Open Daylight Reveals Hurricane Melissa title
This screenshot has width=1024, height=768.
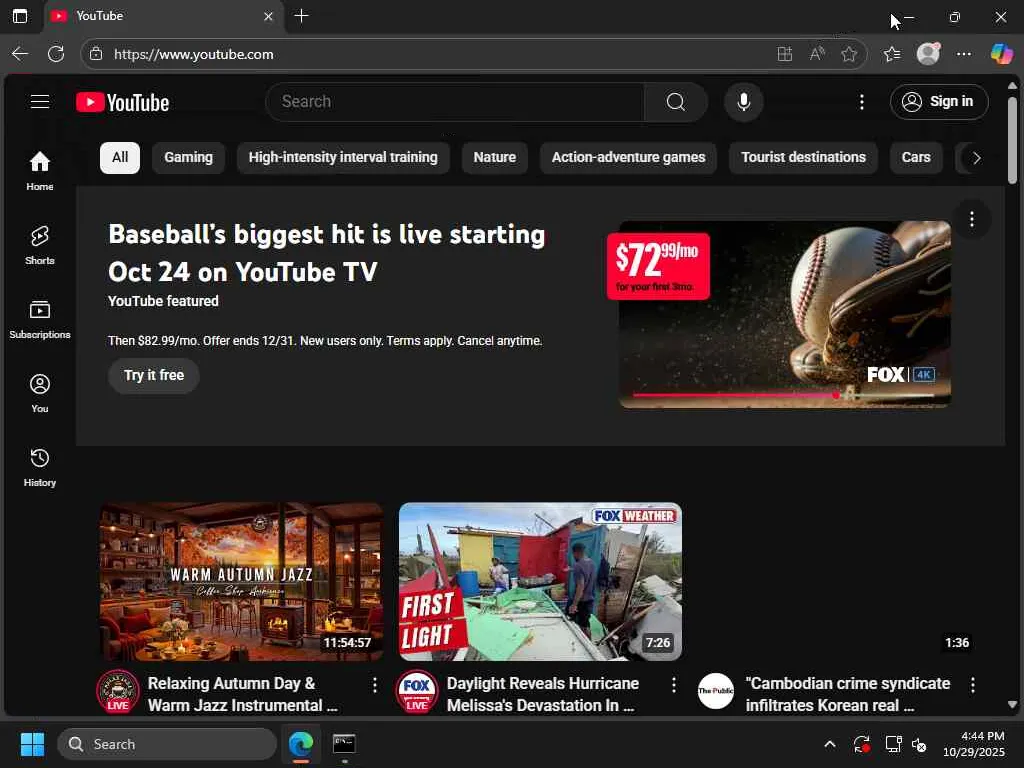pos(543,694)
